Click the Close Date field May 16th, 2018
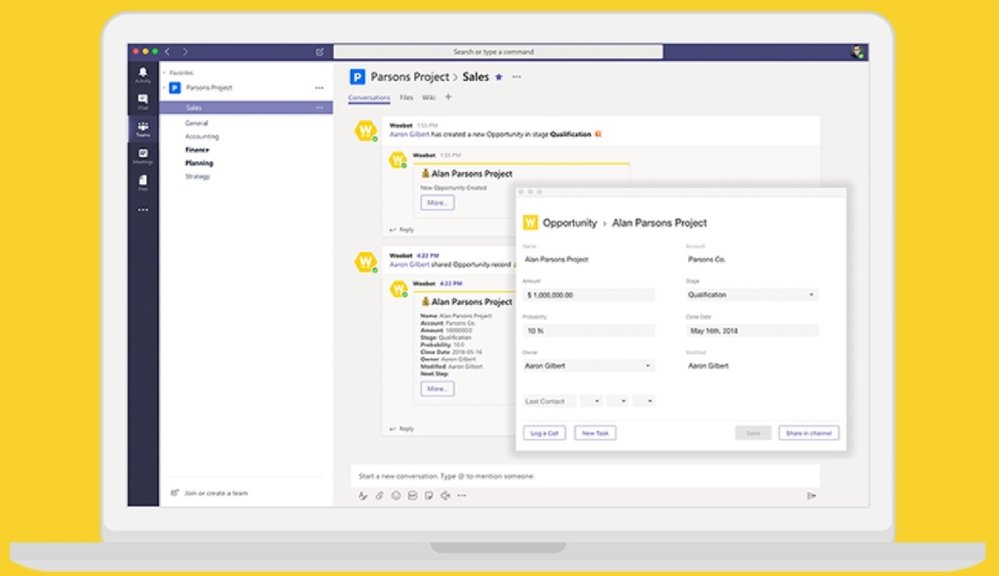This screenshot has width=999, height=576. (x=751, y=331)
